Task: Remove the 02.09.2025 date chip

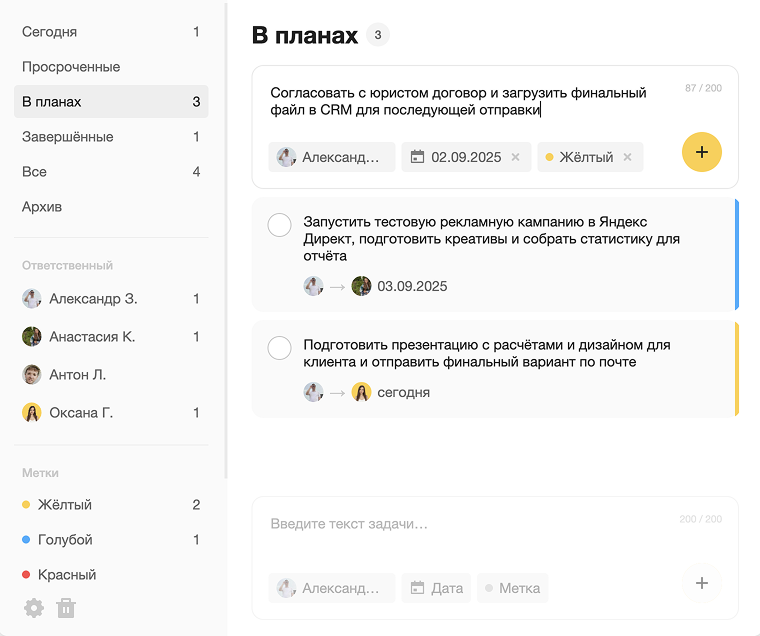Action: tap(516, 157)
